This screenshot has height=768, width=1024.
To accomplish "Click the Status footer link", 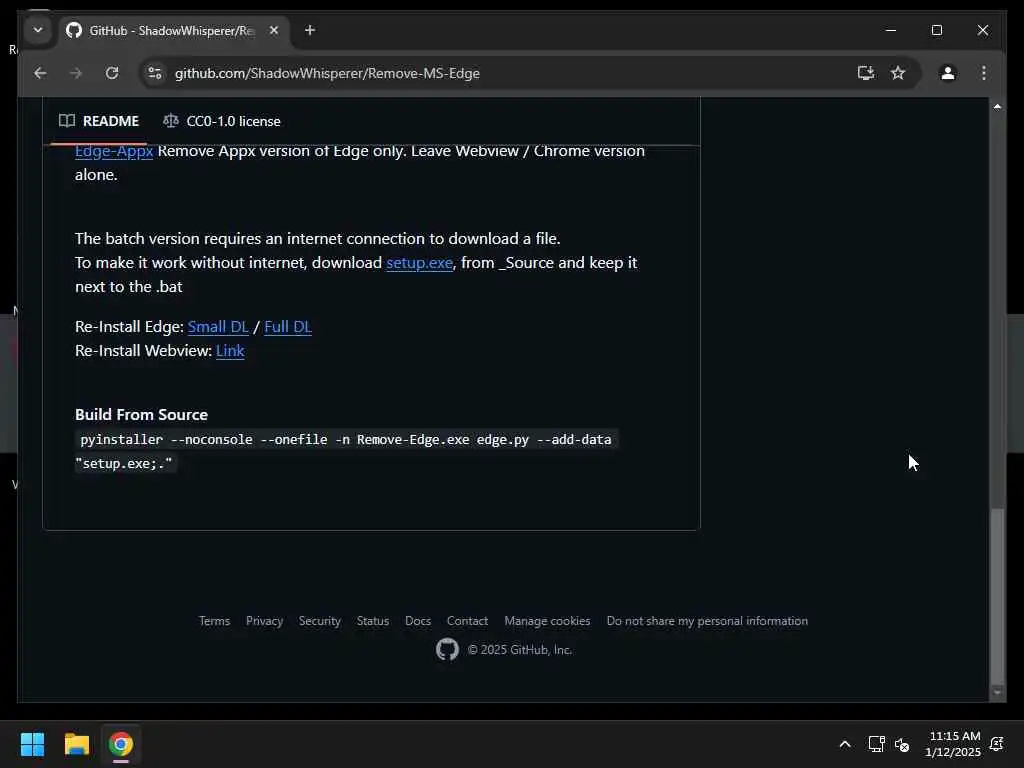I will pos(373,621).
